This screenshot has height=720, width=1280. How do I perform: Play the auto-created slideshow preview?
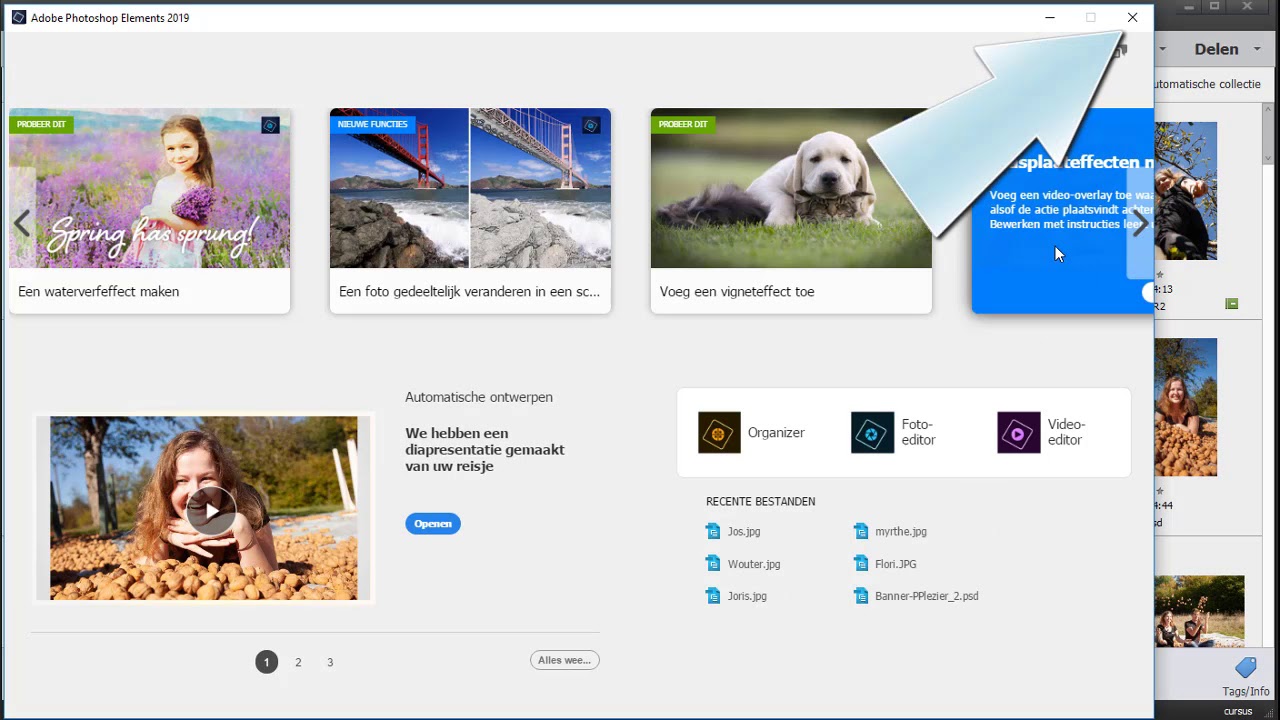211,510
